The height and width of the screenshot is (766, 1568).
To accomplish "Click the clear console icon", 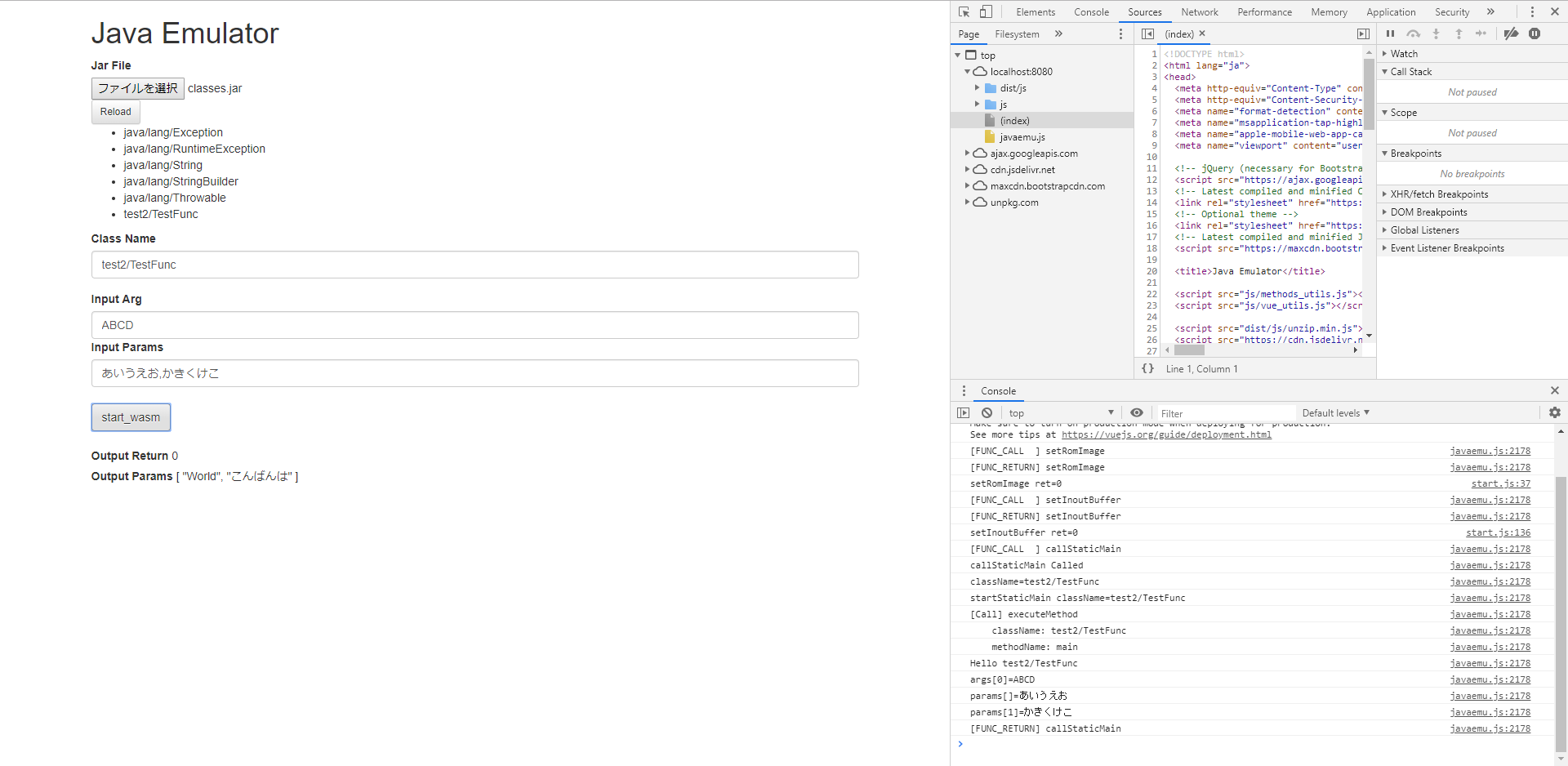I will [988, 412].
